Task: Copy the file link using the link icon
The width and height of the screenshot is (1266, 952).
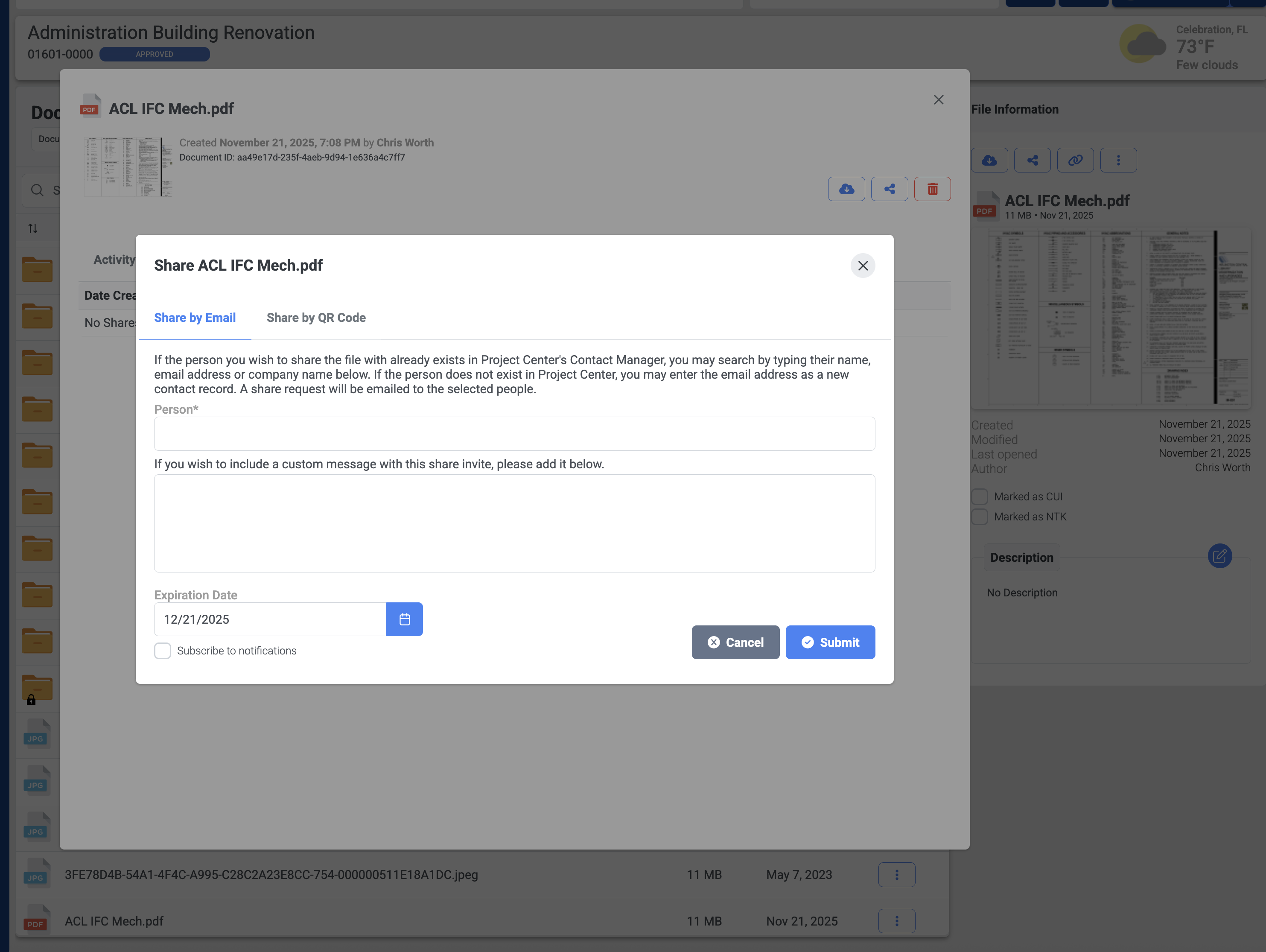Action: (1075, 160)
